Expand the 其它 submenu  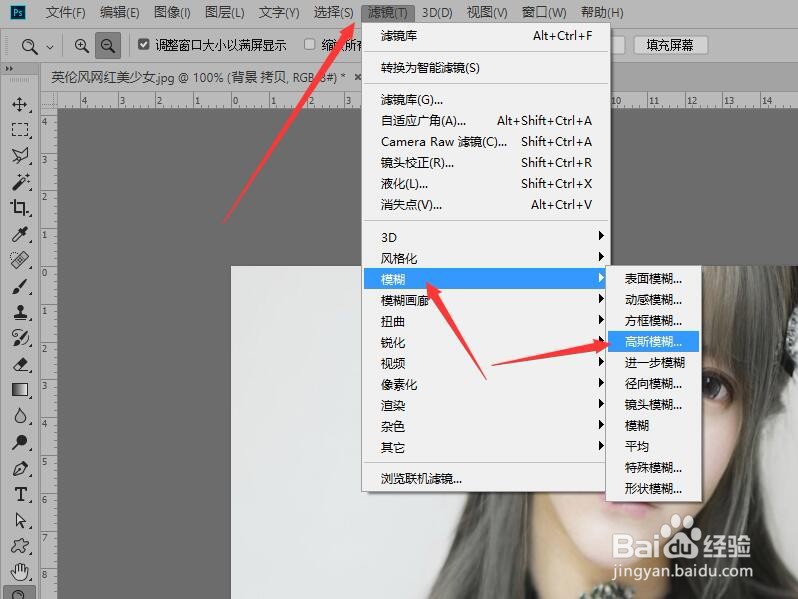tap(486, 447)
